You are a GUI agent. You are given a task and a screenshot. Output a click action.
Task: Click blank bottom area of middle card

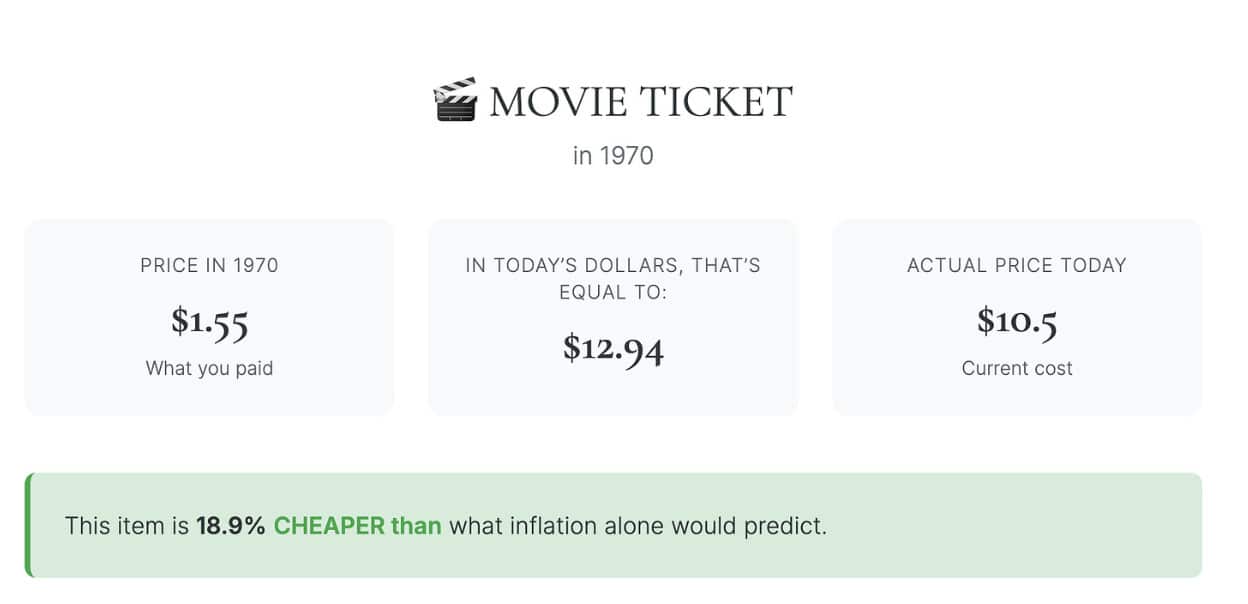pos(613,395)
